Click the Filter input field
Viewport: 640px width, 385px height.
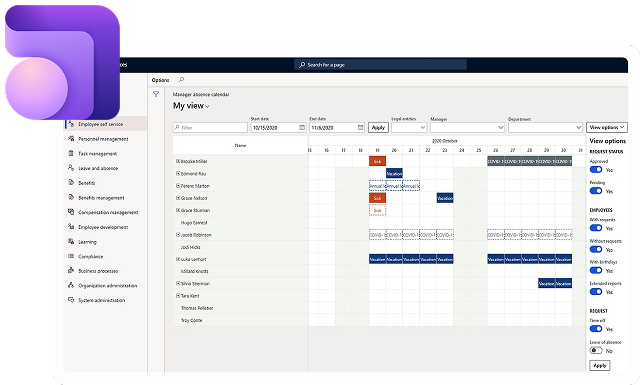point(210,127)
